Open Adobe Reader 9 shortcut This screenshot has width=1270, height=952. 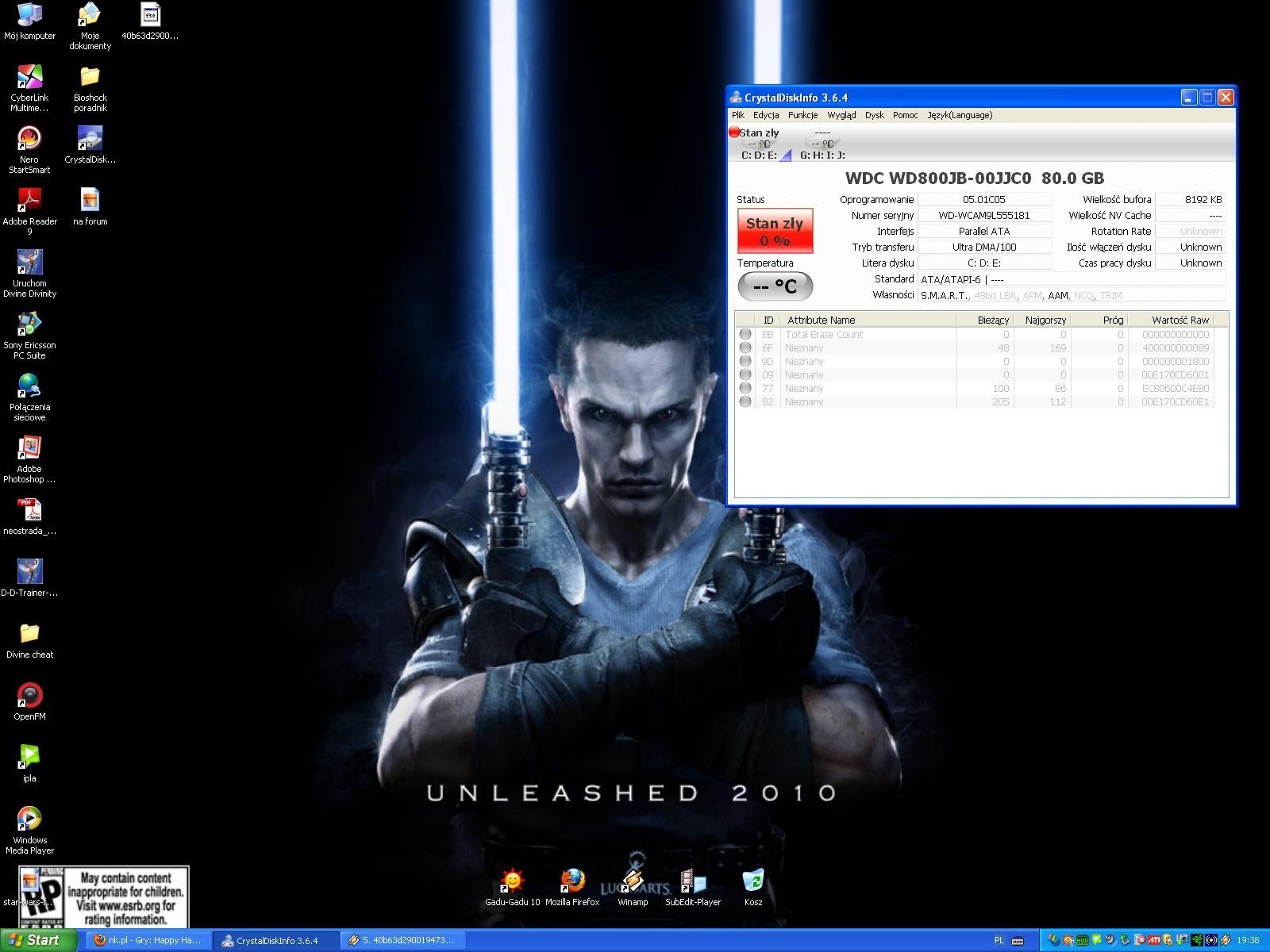tap(29, 212)
